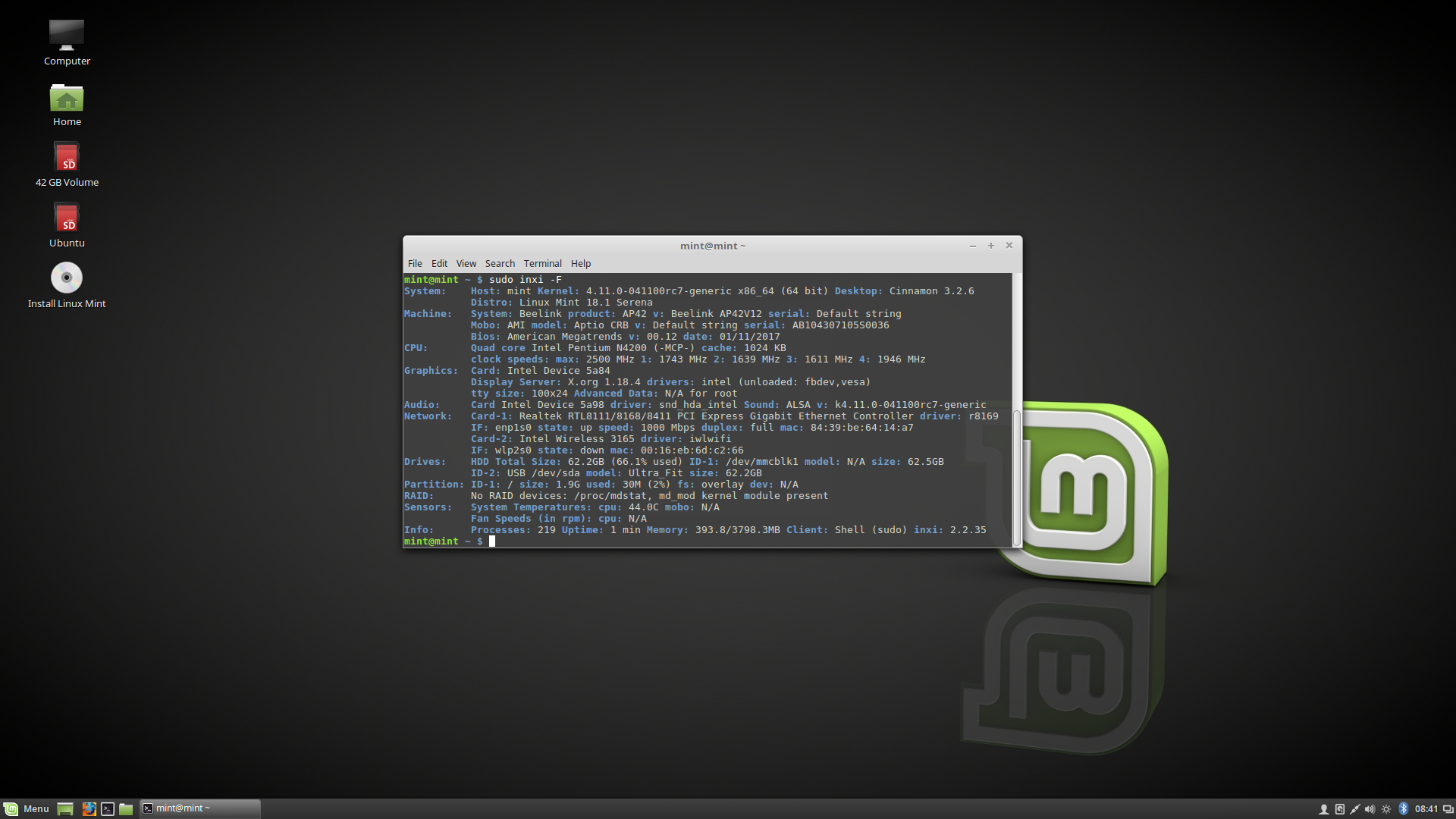The height and width of the screenshot is (819, 1456).
Task: Click the 'Linux Mint 18.1 Serena' distro text
Action: [x=586, y=303]
